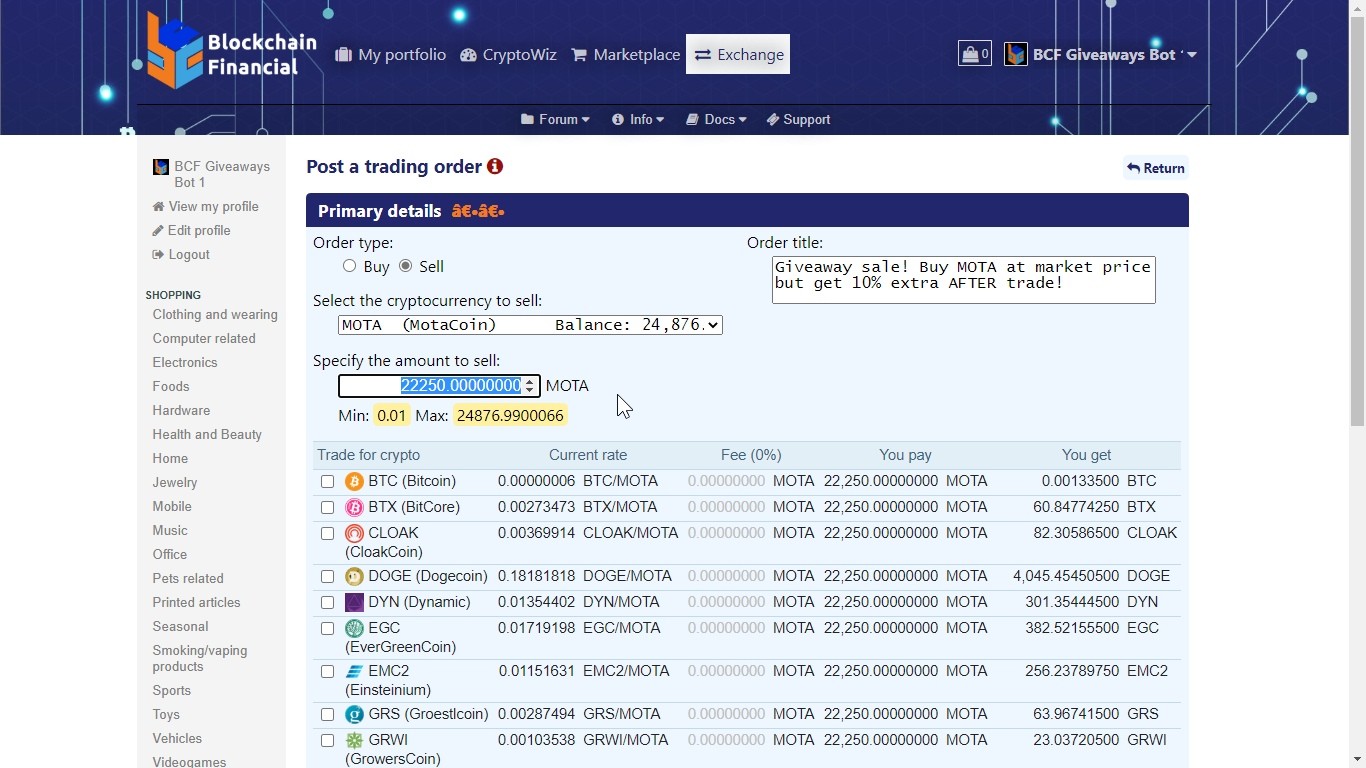Open the shopping cart icon
This screenshot has height=768, width=1366.
[x=974, y=54]
